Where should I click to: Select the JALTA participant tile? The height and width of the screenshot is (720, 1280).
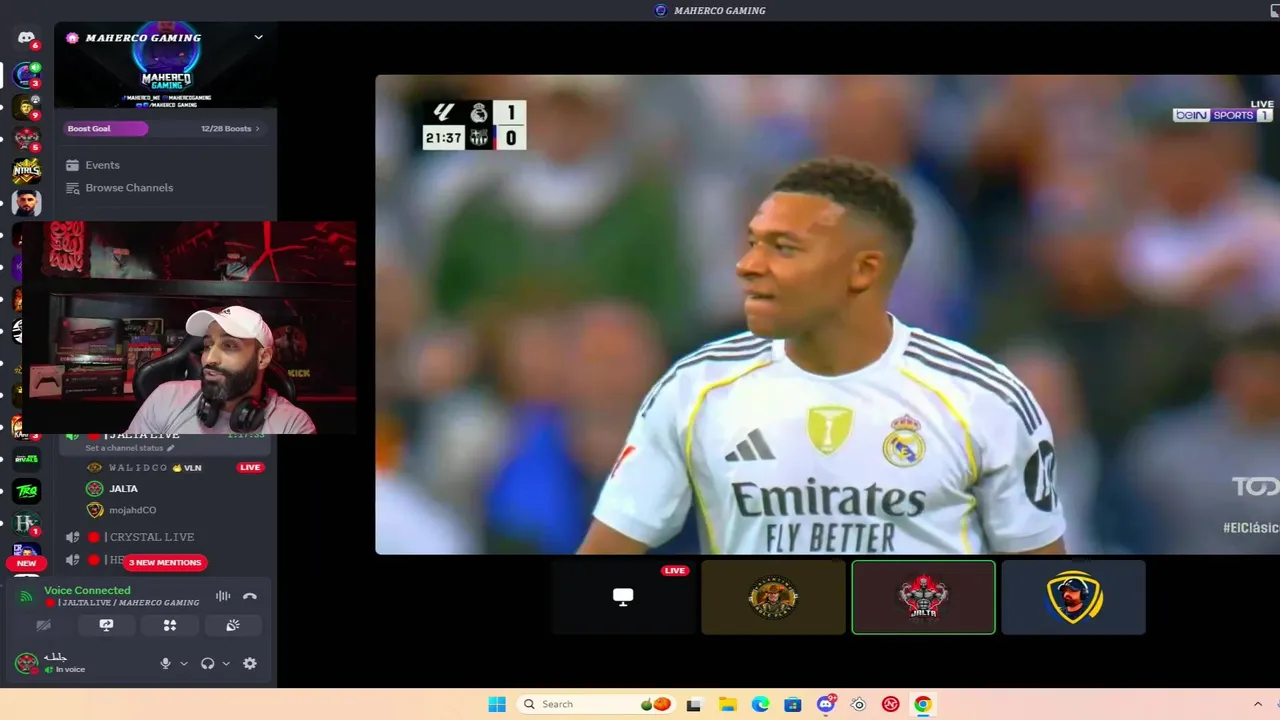point(923,597)
